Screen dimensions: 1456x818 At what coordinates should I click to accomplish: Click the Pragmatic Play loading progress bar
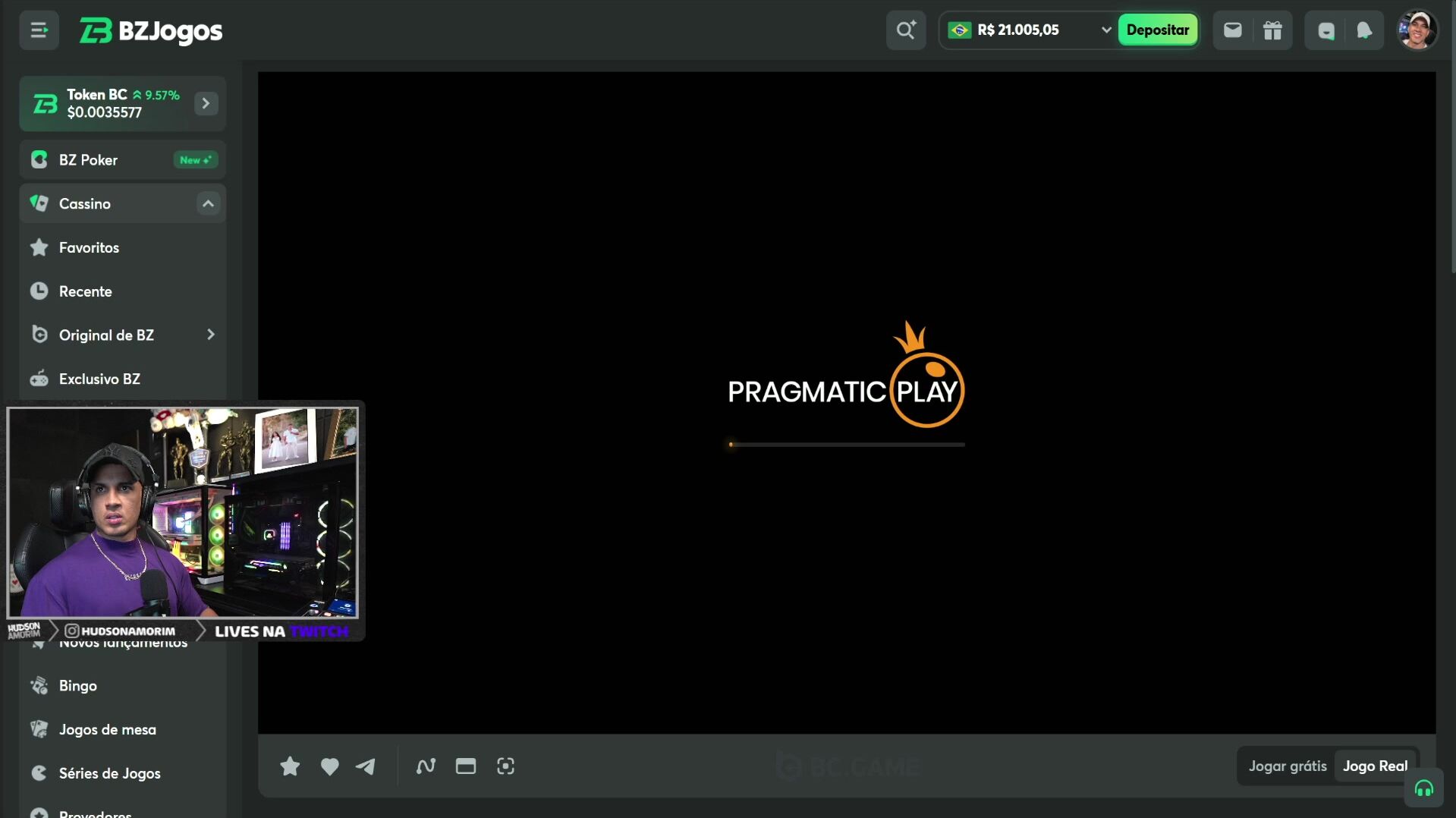pos(846,445)
